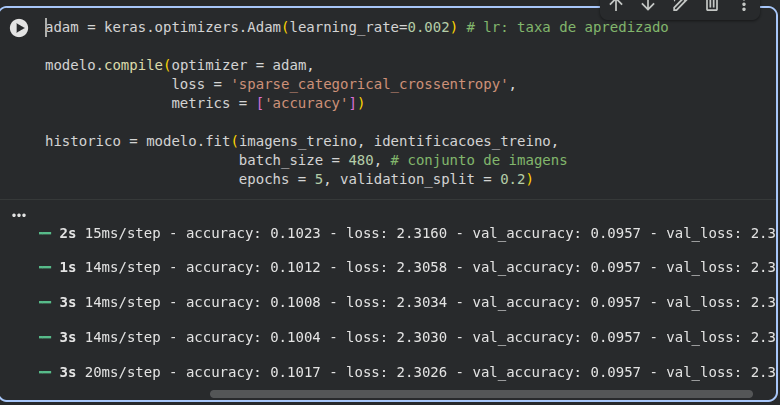Click output line with loss 2.3160
The height and width of the screenshot is (405, 780).
[400, 234]
